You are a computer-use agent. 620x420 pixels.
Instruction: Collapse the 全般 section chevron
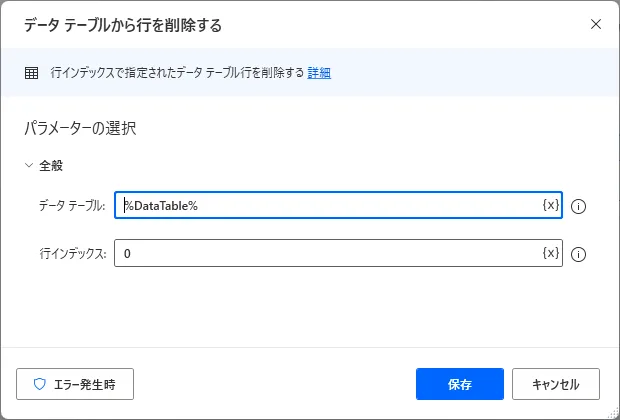(x=28, y=165)
